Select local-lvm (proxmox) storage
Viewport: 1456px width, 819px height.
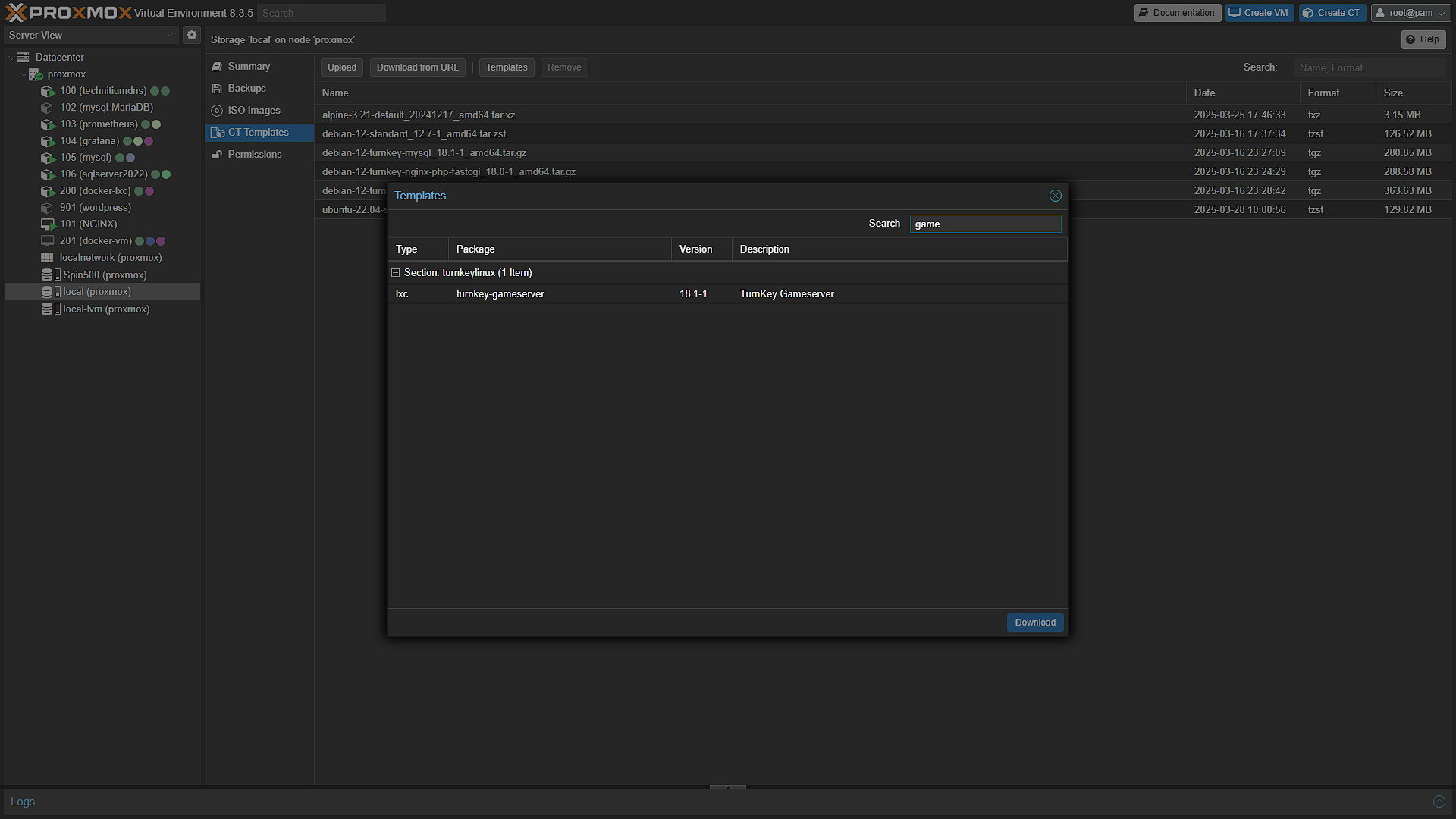(106, 309)
